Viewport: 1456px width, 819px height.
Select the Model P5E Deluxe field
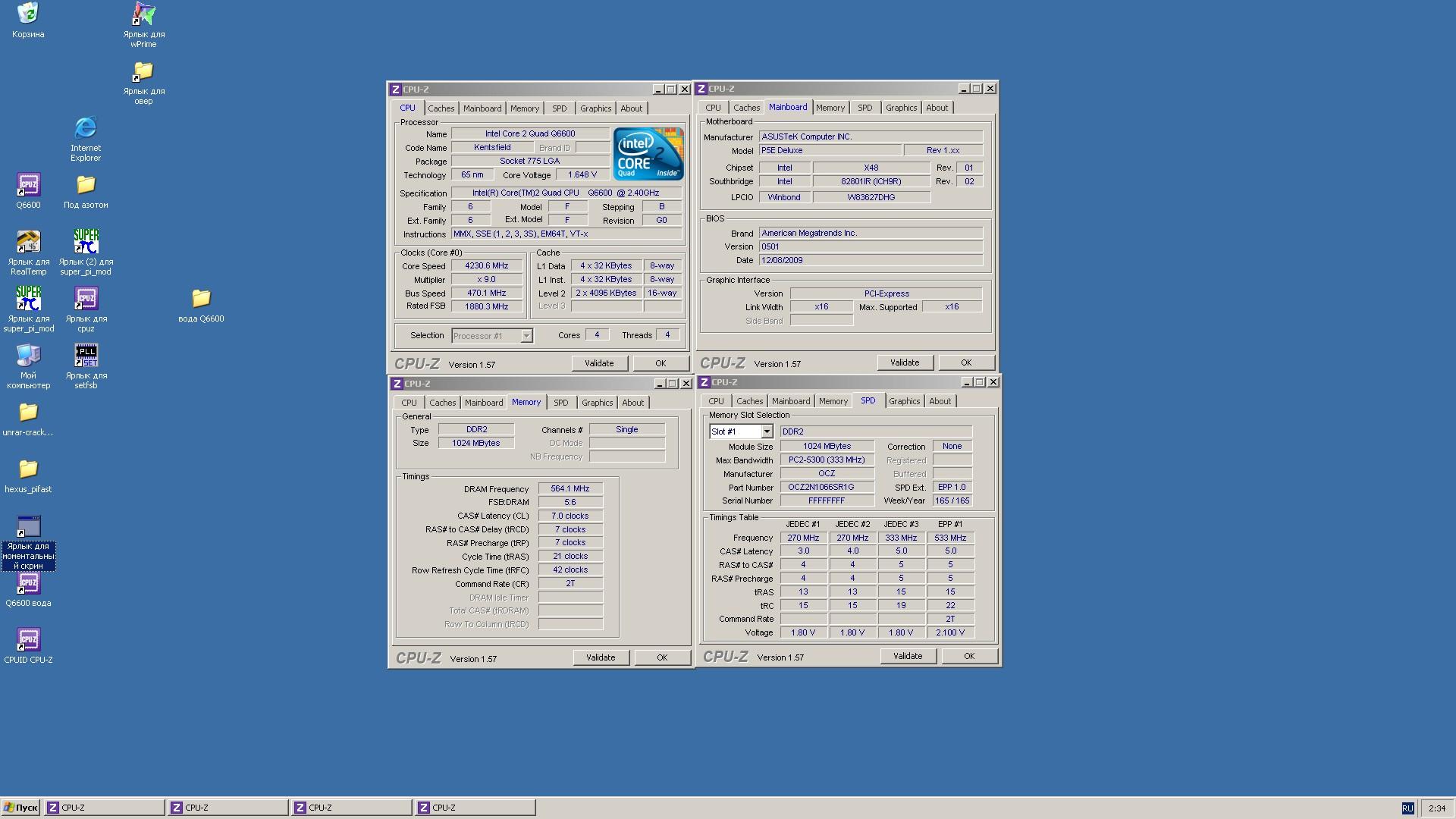pyautogui.click(x=830, y=151)
